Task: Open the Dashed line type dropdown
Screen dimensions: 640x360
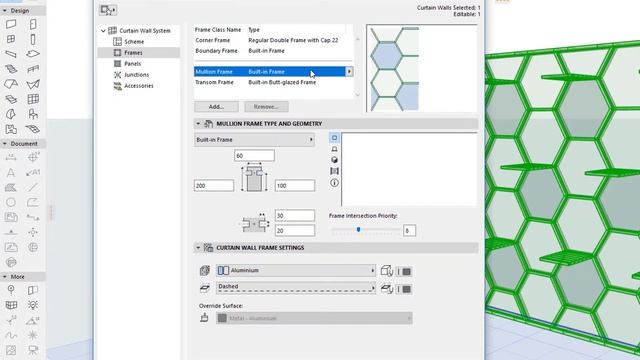Action: [296, 288]
